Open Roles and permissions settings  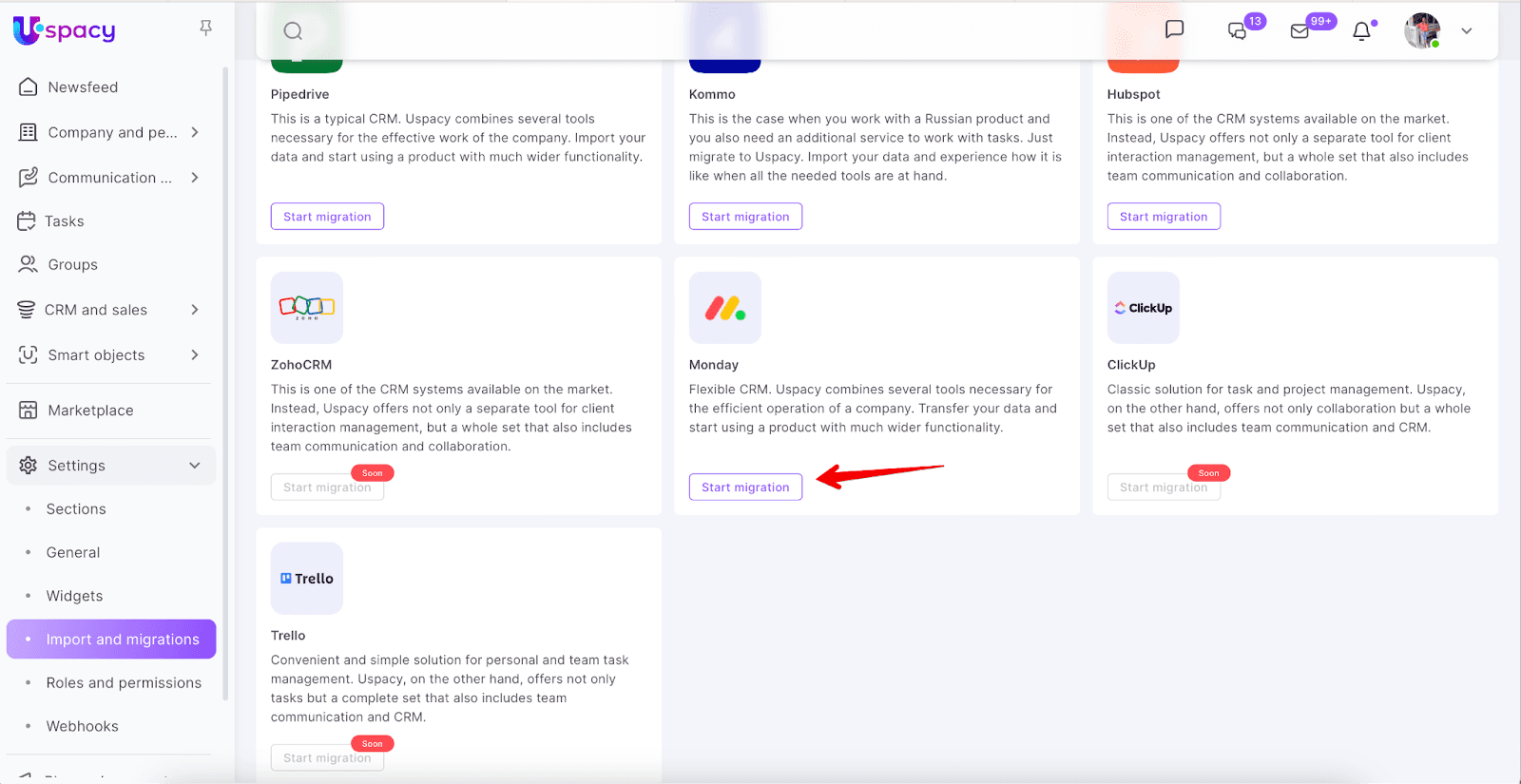point(124,683)
